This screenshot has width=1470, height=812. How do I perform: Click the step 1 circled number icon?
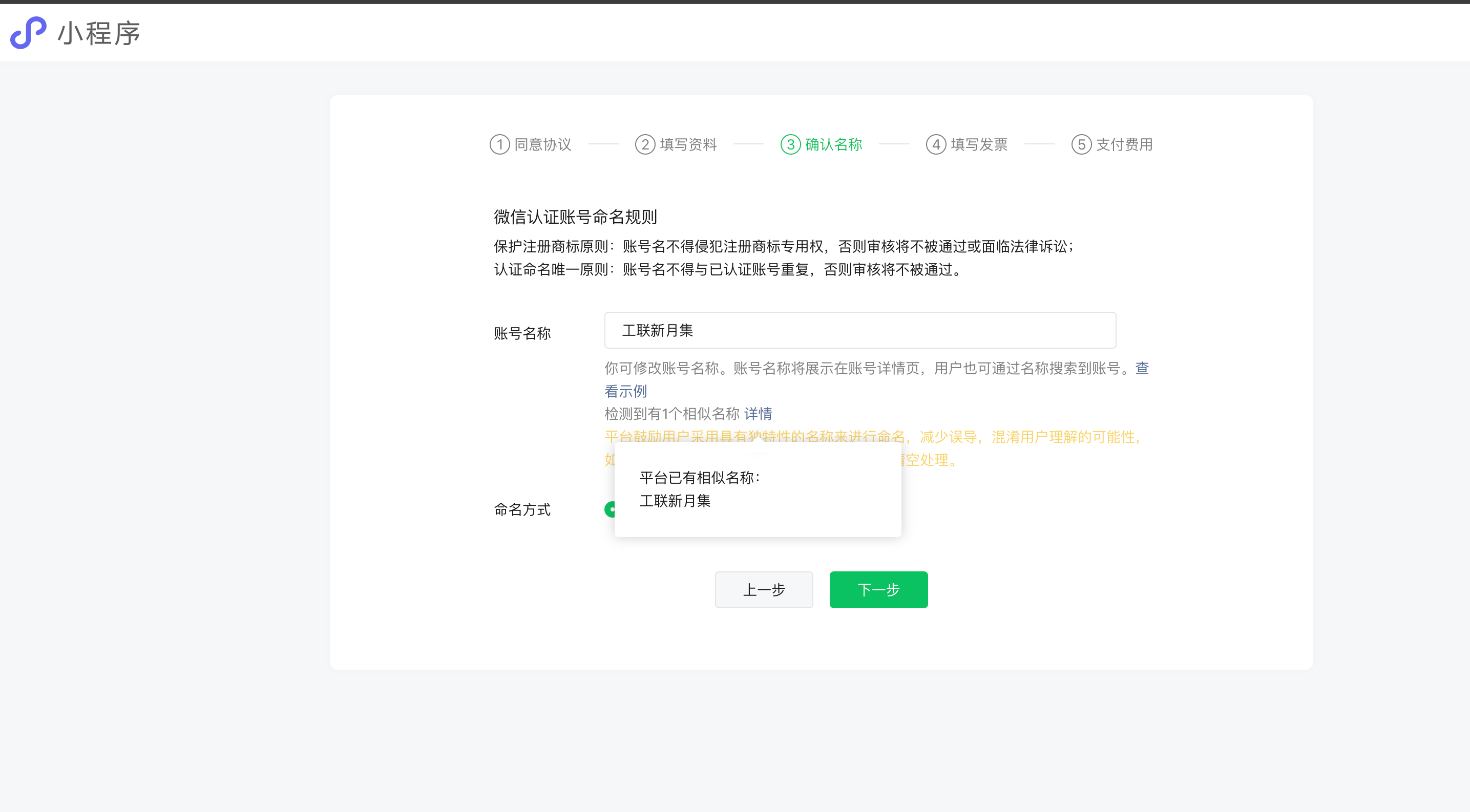tap(499, 144)
